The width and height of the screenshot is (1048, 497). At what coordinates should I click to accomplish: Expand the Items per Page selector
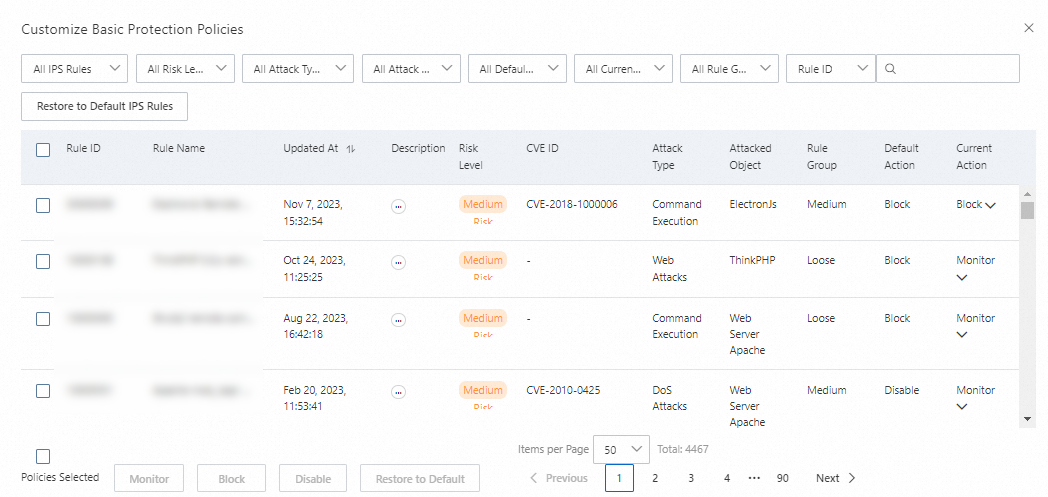coord(621,450)
